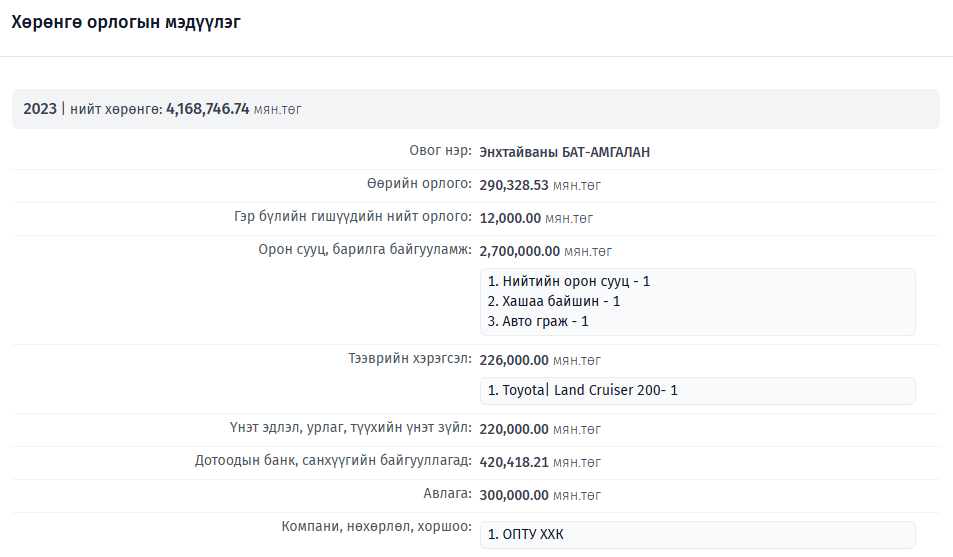Select the Хашаа байшин list entry

pos(554,301)
